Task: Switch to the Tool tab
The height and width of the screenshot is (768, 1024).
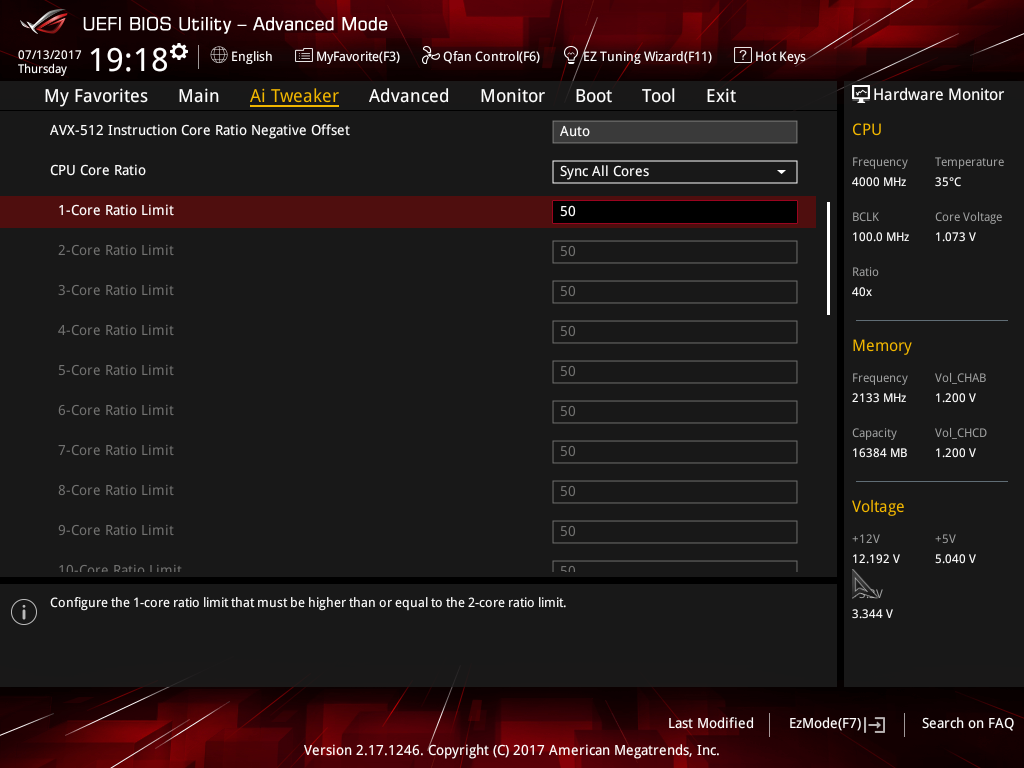Action: [x=658, y=96]
